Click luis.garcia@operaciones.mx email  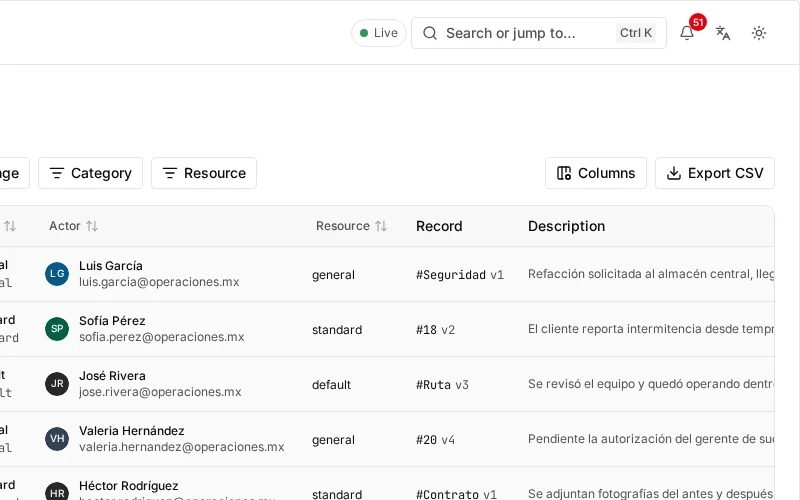click(159, 282)
